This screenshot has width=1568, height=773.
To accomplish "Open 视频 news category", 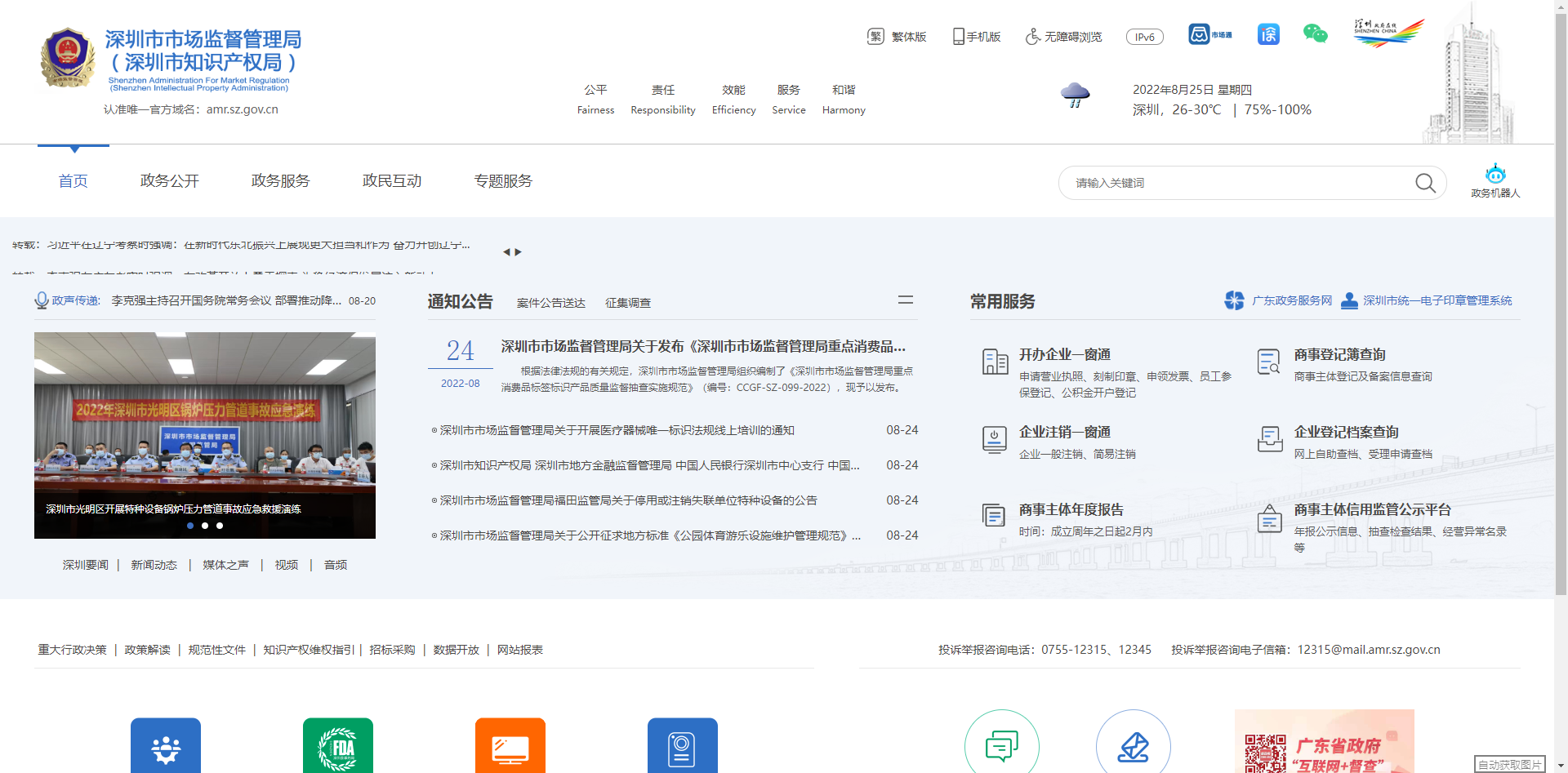I will coord(287,565).
